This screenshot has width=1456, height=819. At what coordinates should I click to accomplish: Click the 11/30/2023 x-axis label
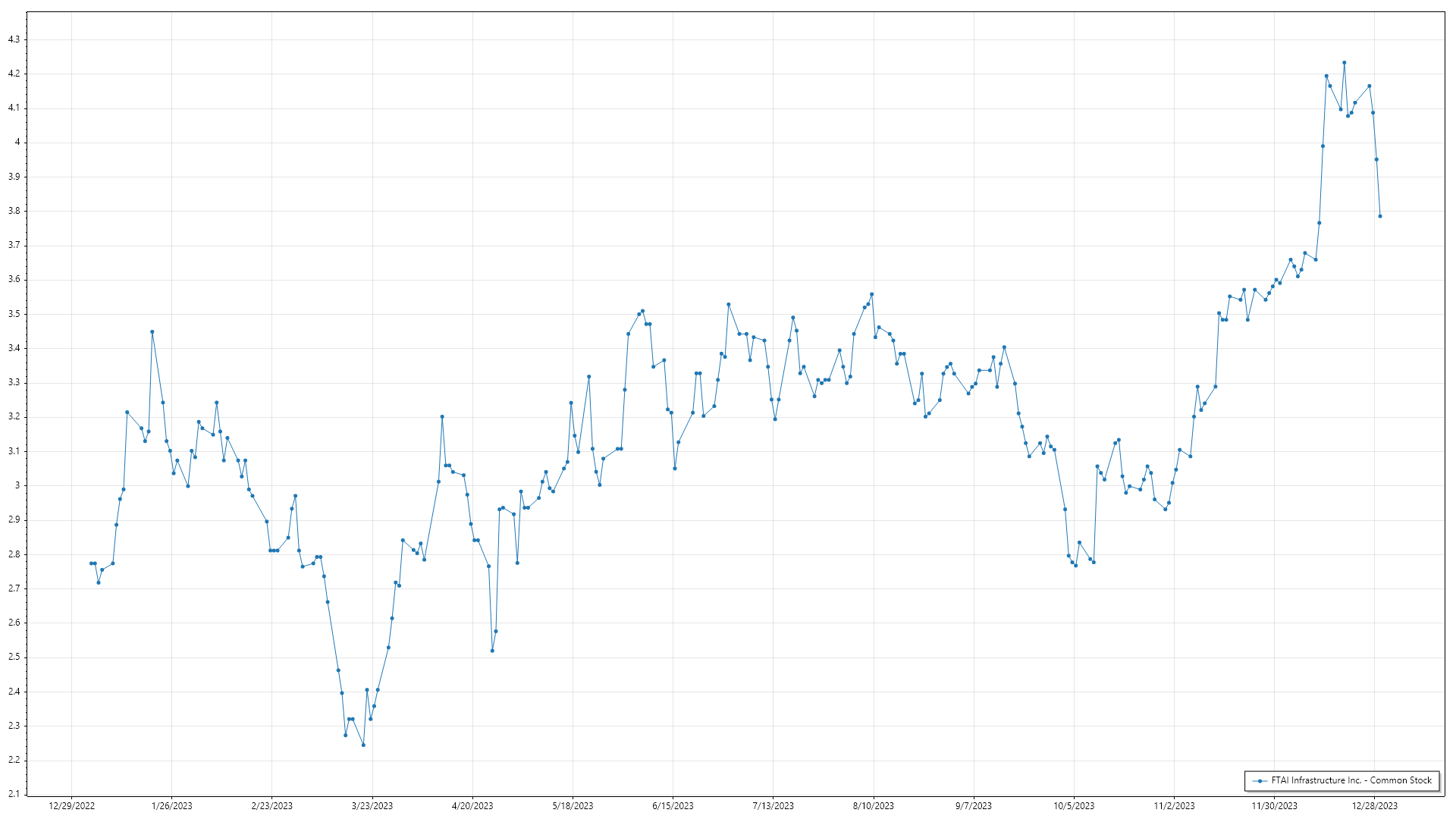coord(1274,806)
